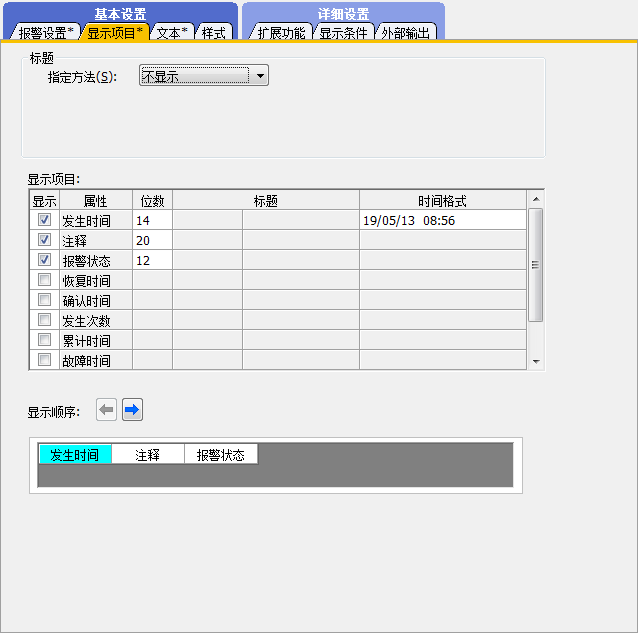Select 发生时间 in display order bar
Viewport: 638px width, 633px height.
[x=74, y=455]
